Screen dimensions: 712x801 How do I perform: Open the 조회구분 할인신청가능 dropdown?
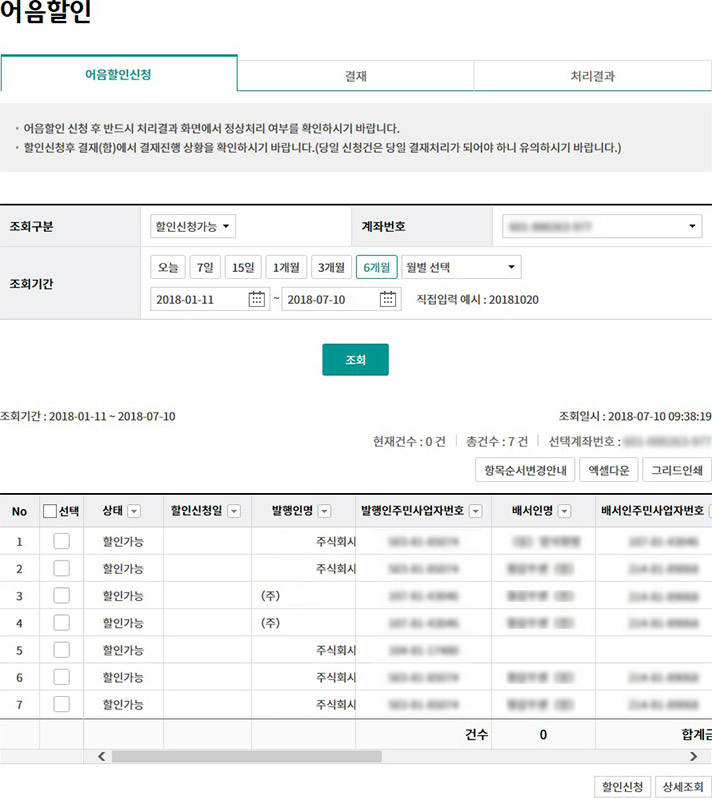(193, 227)
